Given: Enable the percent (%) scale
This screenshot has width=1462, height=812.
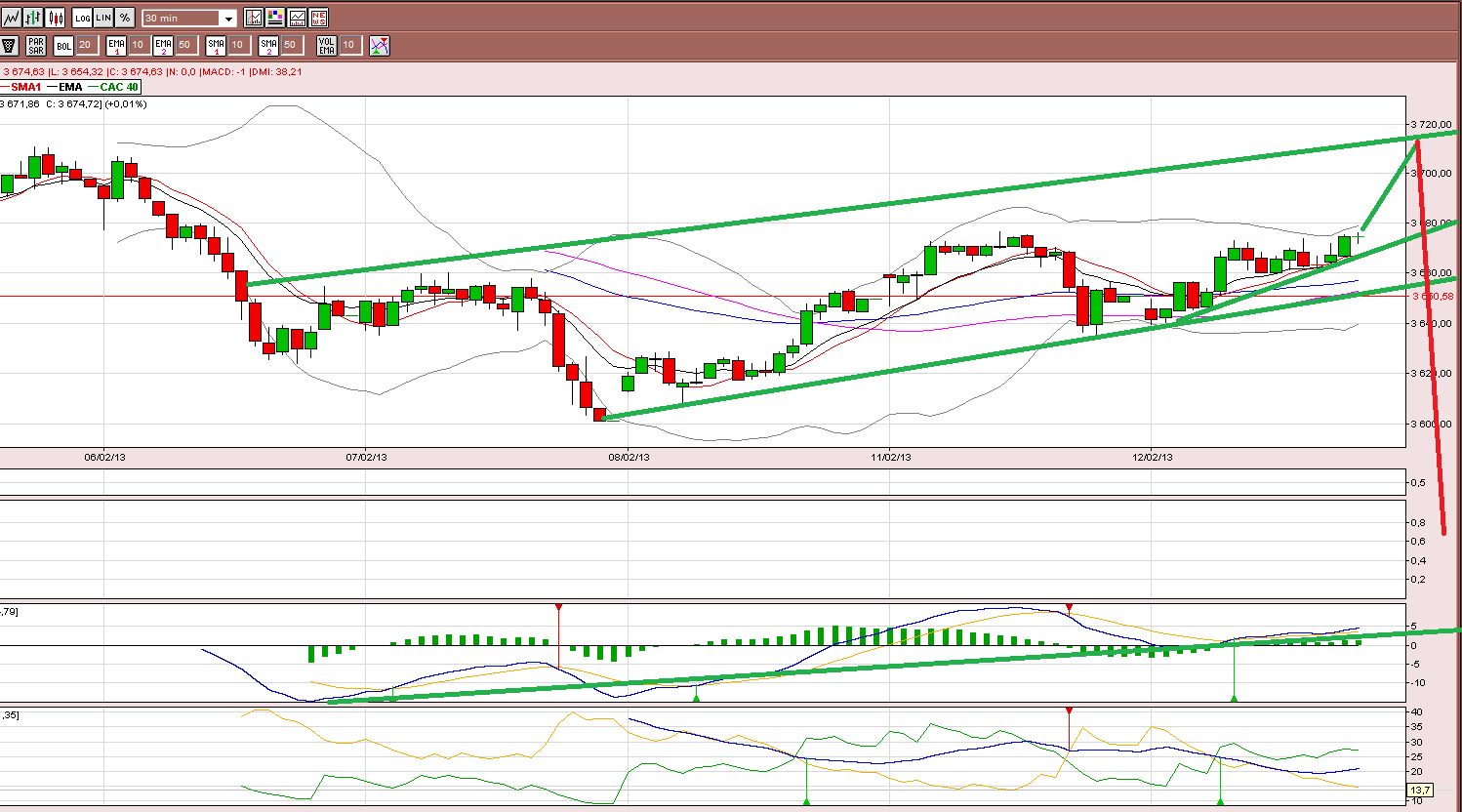Looking at the screenshot, I should pos(125,18).
